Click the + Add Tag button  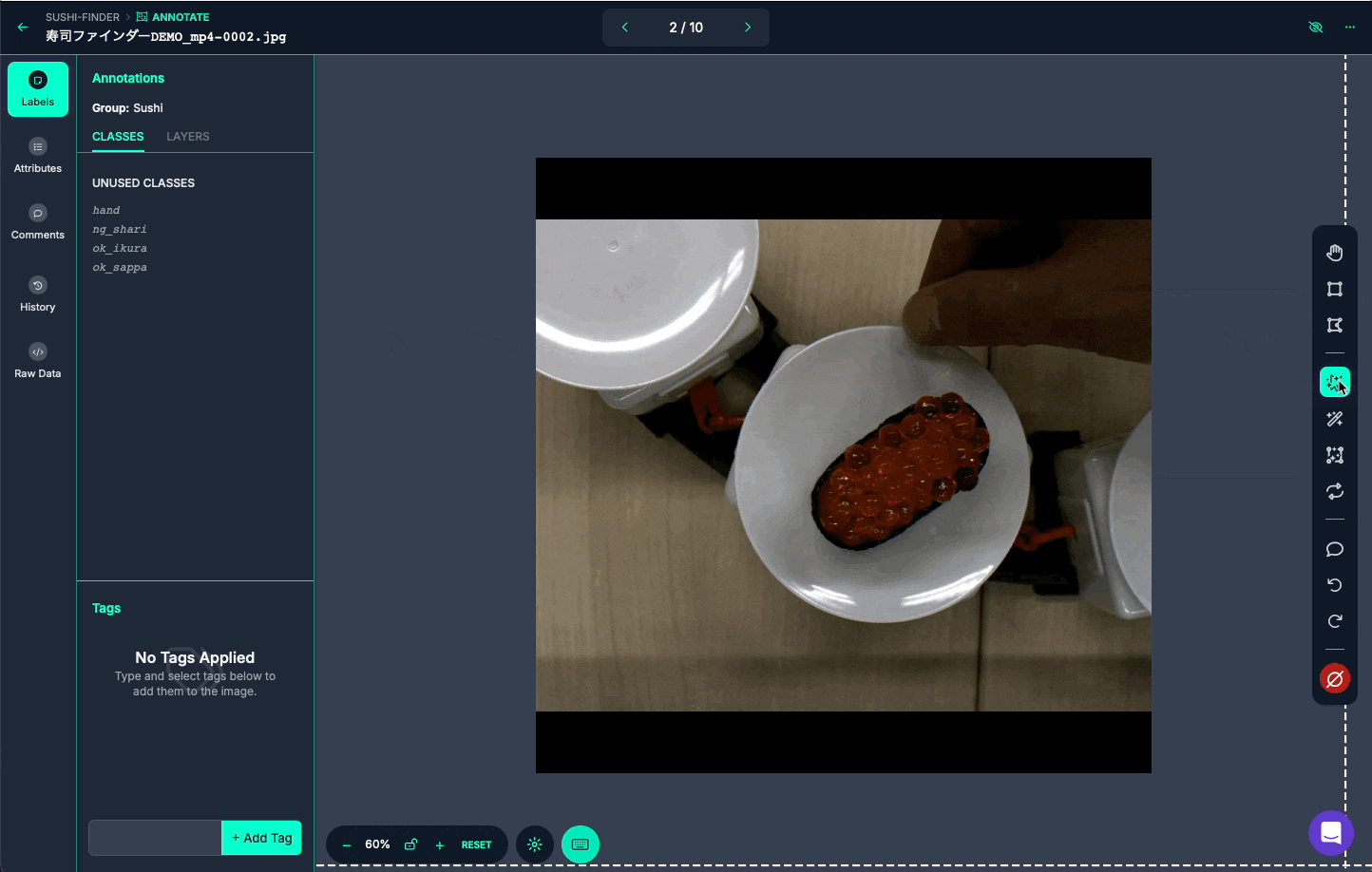pyautogui.click(x=261, y=837)
